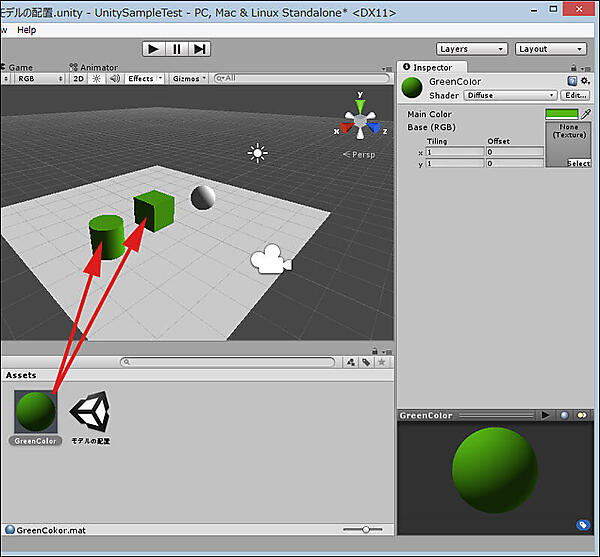The image size is (600, 557).
Task: Pick color with the eyedropper icon
Action: pyautogui.click(x=586, y=114)
